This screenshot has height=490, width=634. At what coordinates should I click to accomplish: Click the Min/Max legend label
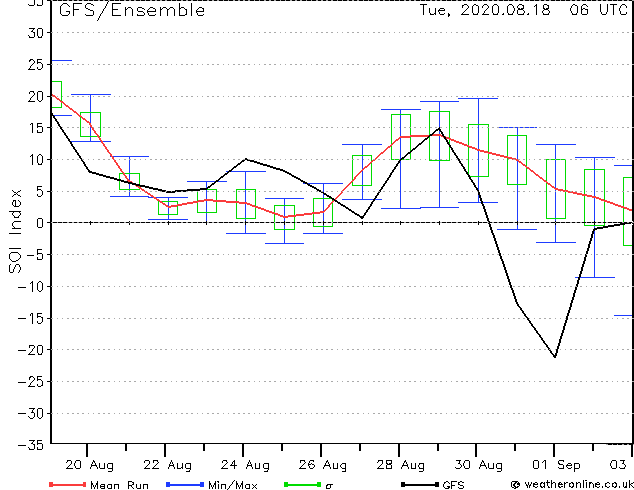[233, 485]
